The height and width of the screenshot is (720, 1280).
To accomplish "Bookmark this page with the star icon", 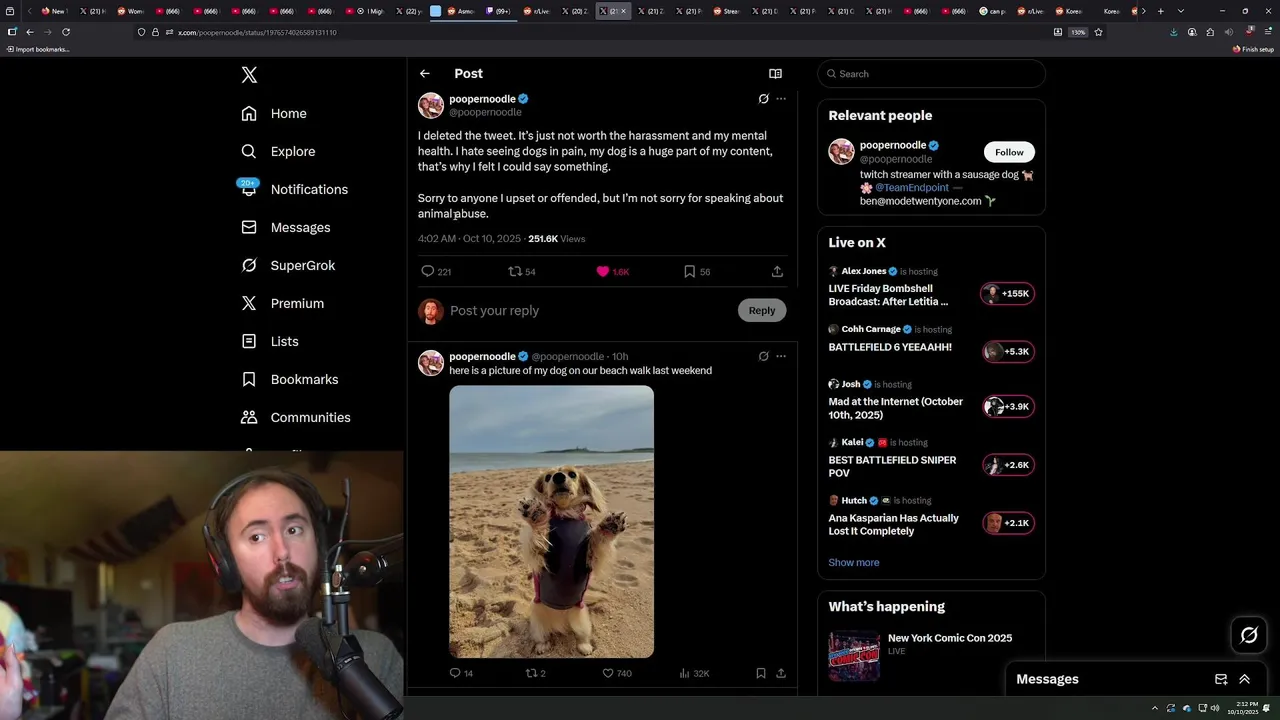I will (x=1098, y=32).
